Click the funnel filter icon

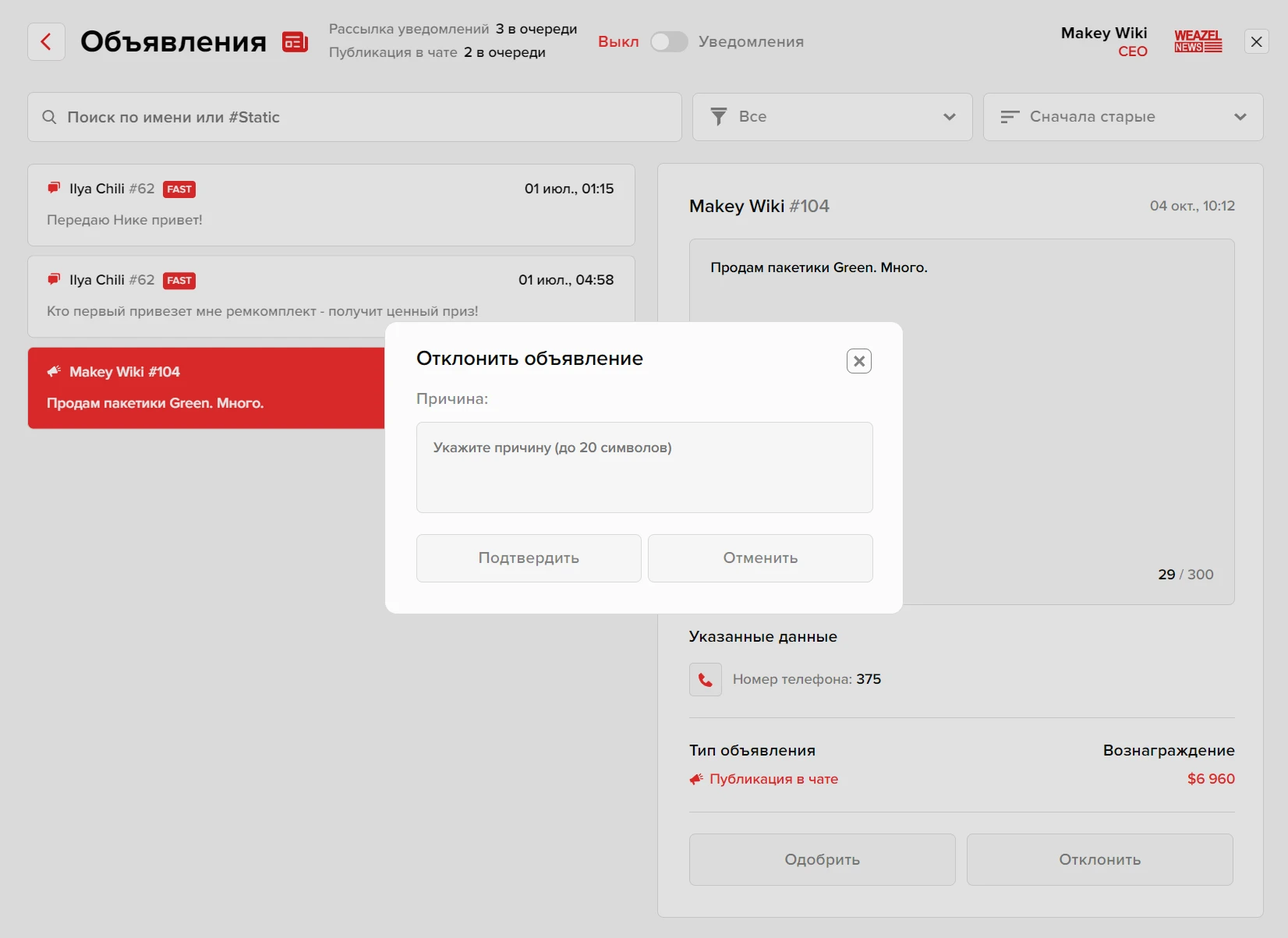tap(718, 117)
